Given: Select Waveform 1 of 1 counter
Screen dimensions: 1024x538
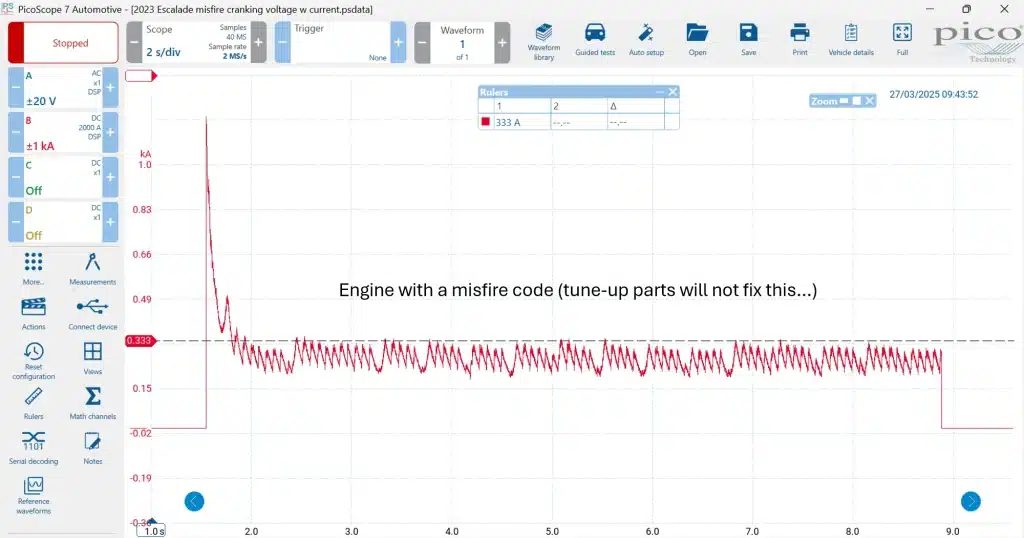Looking at the screenshot, I should (462, 43).
